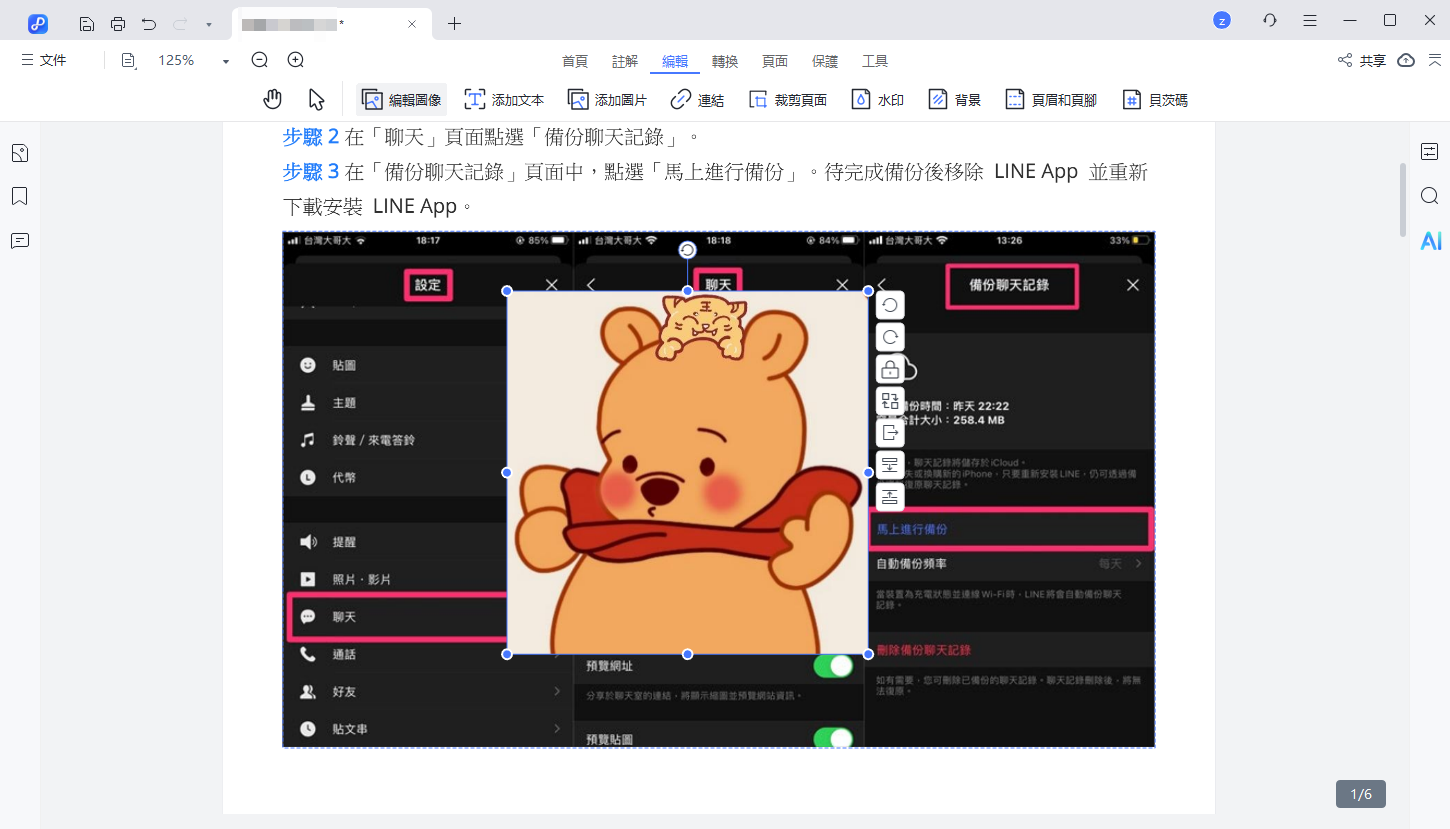The width and height of the screenshot is (1450, 829).
Task: Choose the 添加圖片 tool
Action: tap(607, 100)
